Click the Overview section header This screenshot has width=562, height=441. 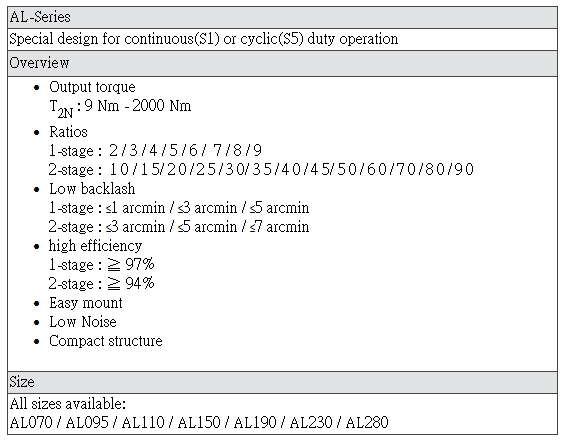(282, 63)
